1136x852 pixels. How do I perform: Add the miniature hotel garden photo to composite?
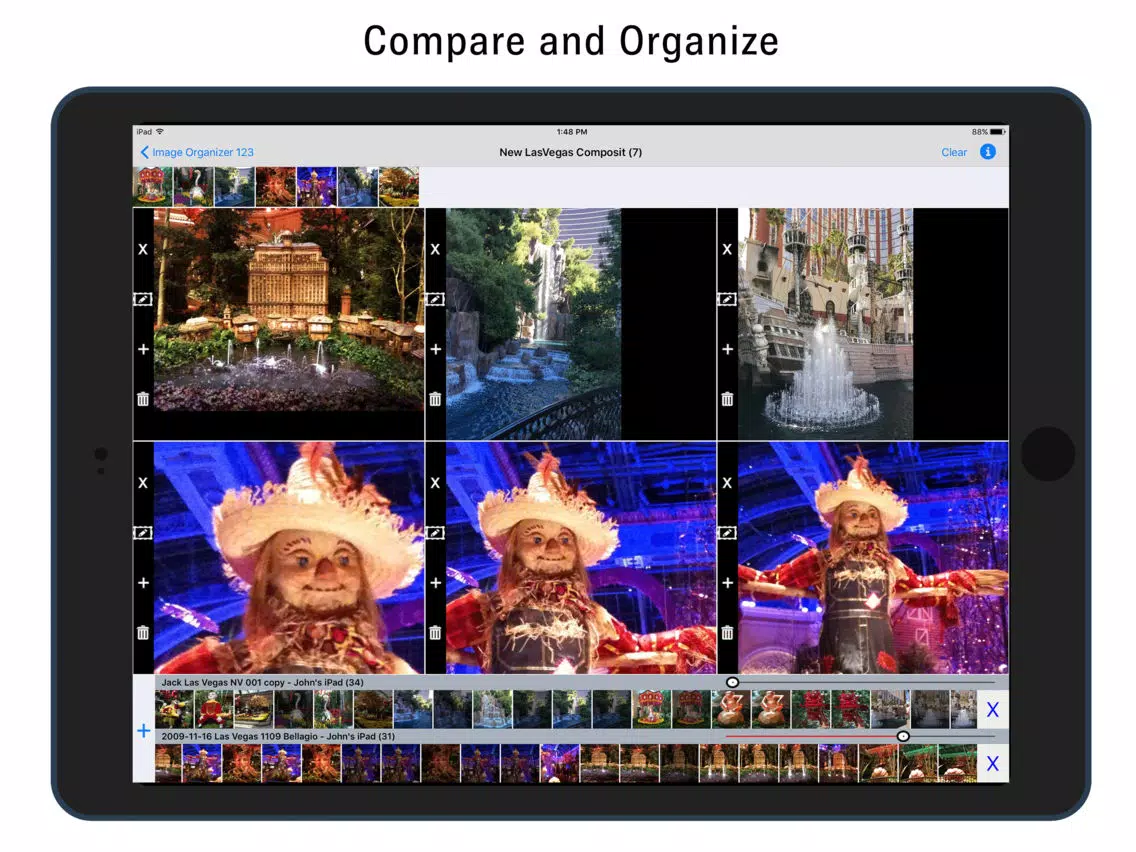click(143, 349)
